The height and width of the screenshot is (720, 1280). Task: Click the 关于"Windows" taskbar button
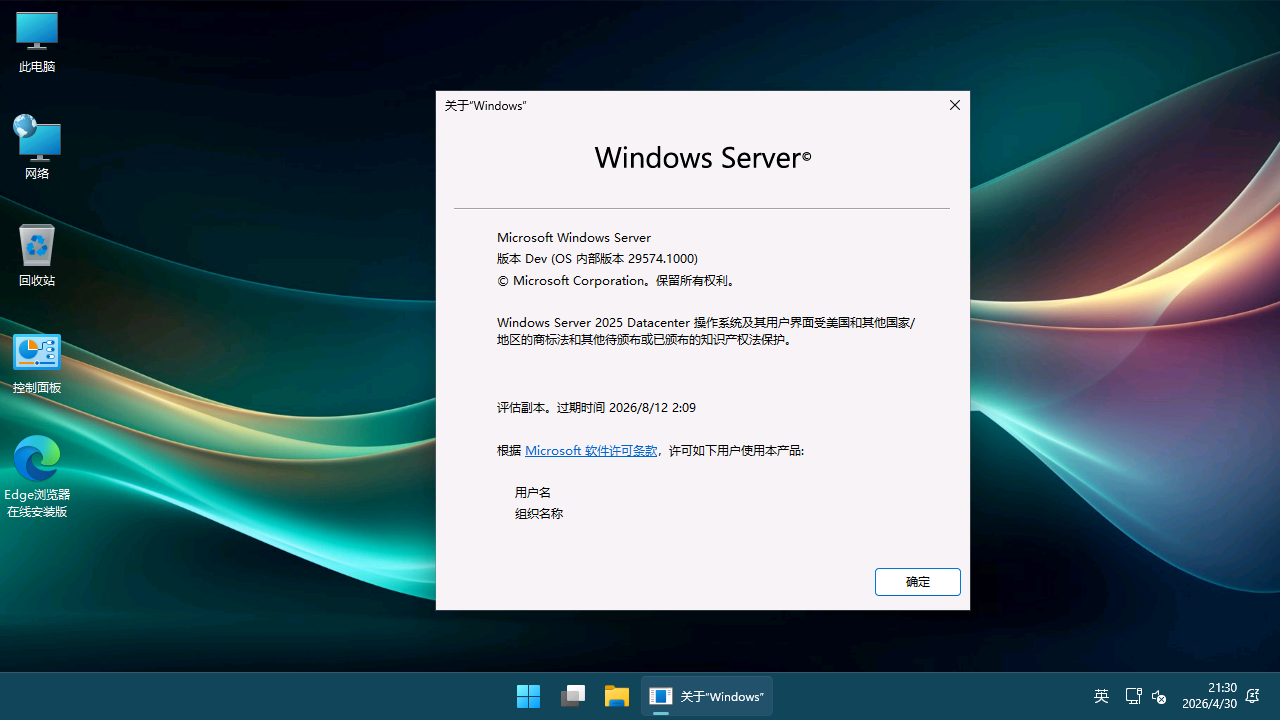point(707,696)
